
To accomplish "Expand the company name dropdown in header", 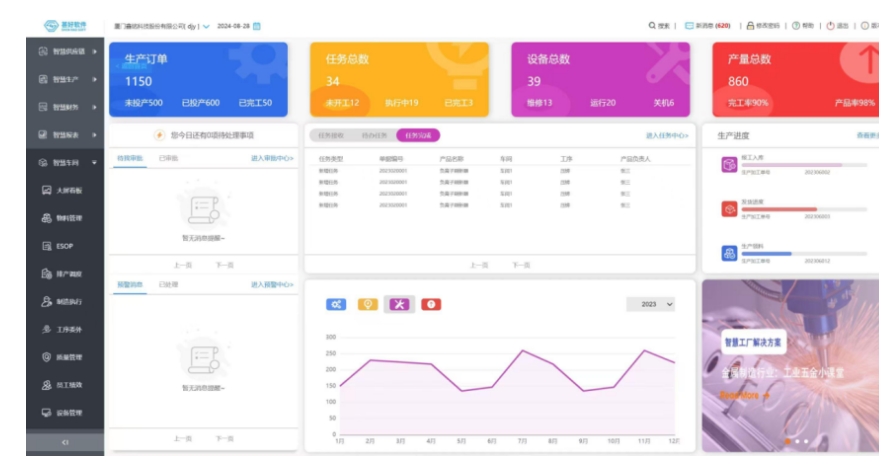I will (x=206, y=26).
